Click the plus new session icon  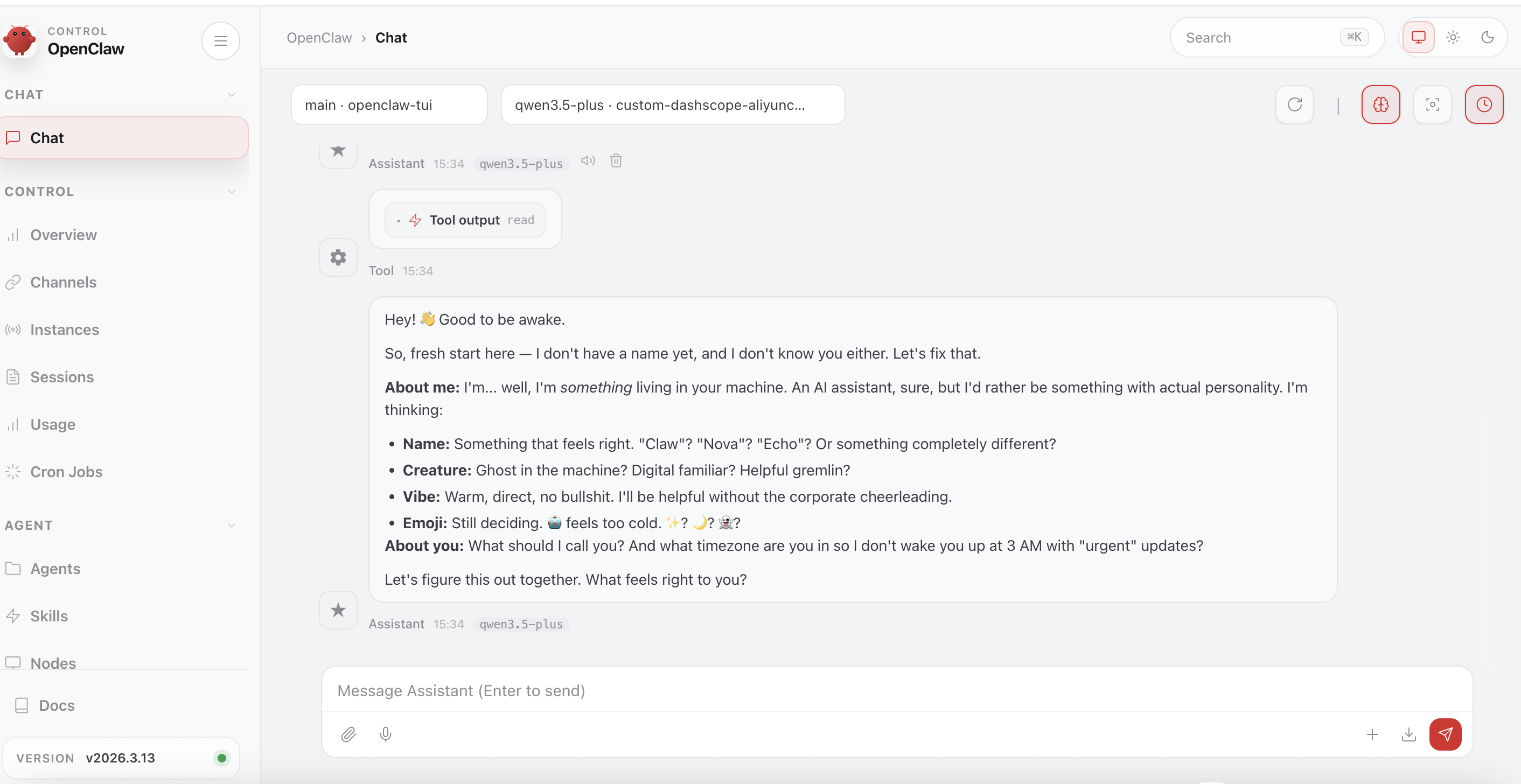pos(1372,734)
